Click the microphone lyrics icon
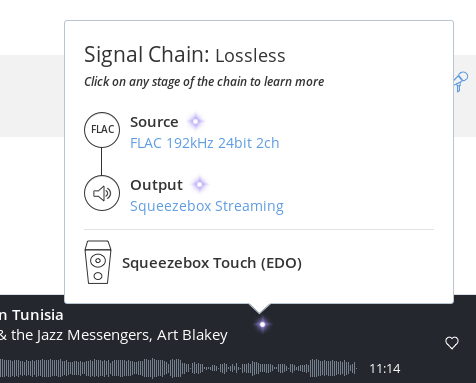The image size is (476, 383). pyautogui.click(x=461, y=82)
